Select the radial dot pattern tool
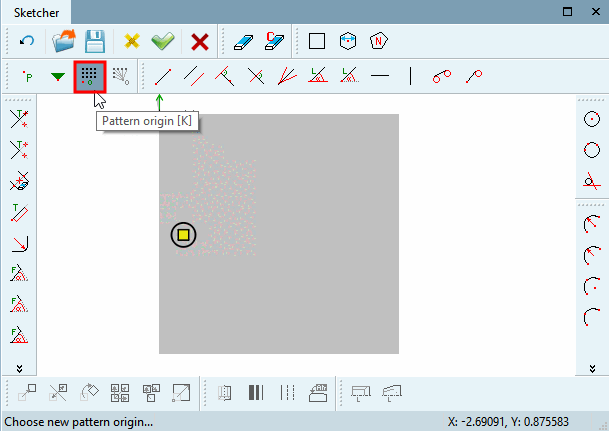Screen dimensions: 609x431 [x=121, y=76]
